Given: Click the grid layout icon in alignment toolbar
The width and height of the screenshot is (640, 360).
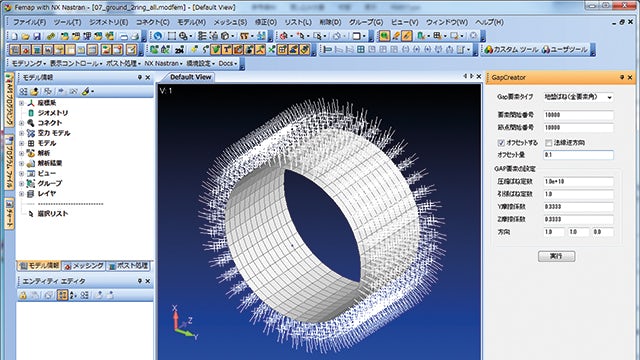Looking at the screenshot, I should tap(361, 50).
